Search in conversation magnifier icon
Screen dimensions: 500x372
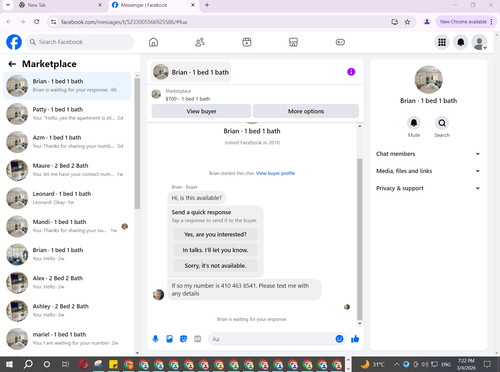(x=442, y=123)
